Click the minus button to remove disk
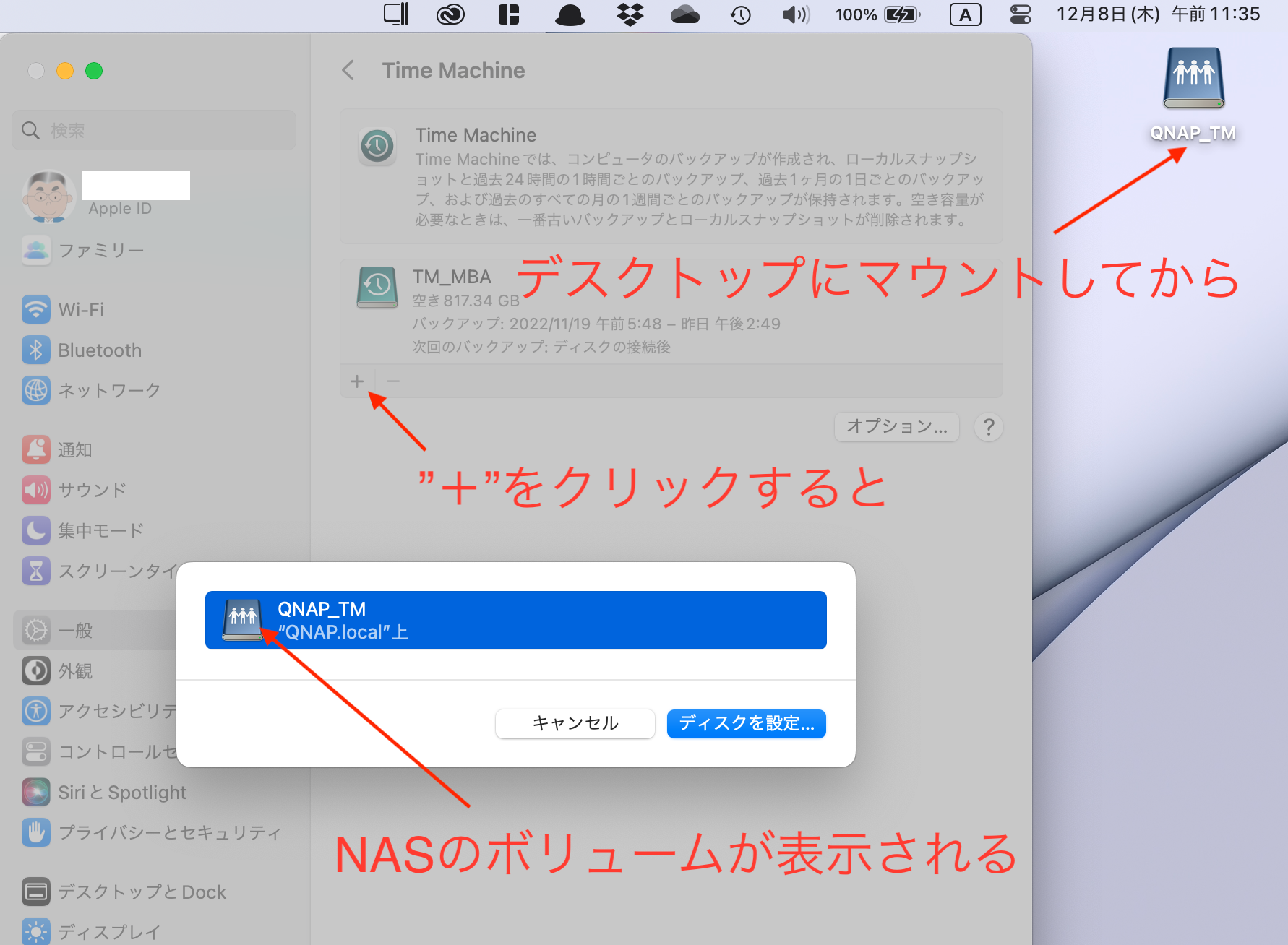 393,381
